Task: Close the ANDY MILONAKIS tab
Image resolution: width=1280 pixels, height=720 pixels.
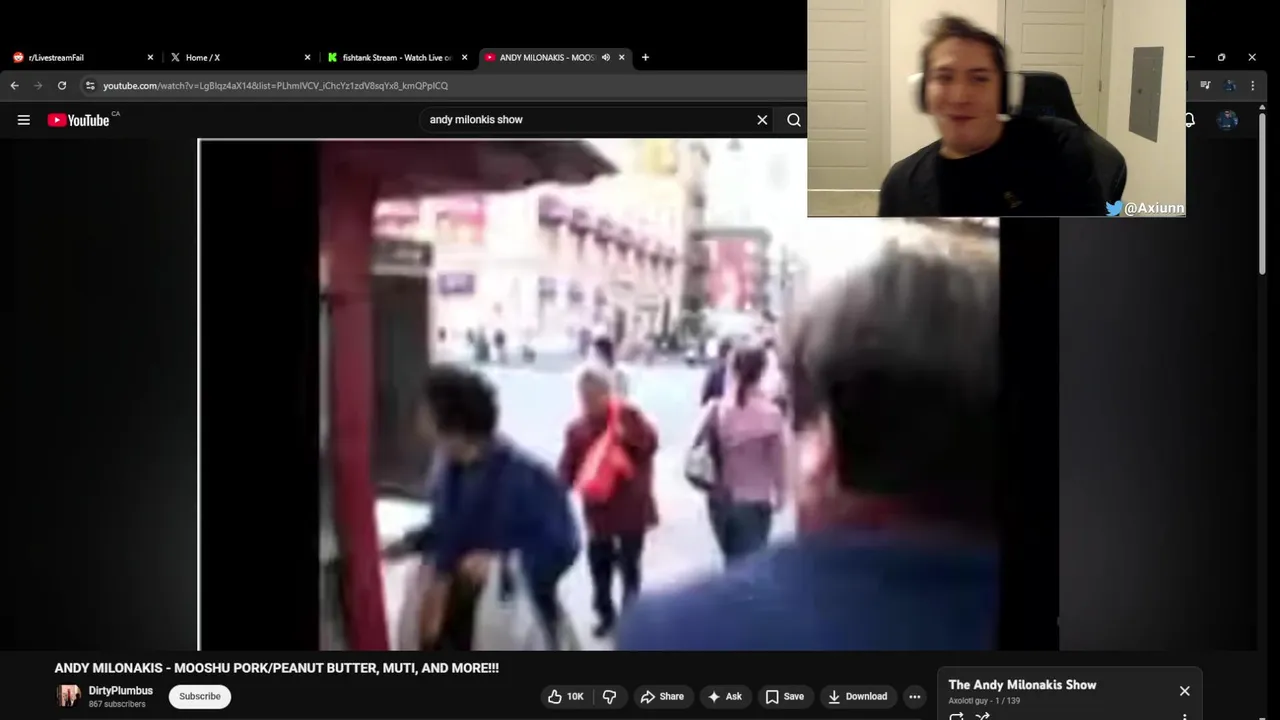Action: point(621,58)
